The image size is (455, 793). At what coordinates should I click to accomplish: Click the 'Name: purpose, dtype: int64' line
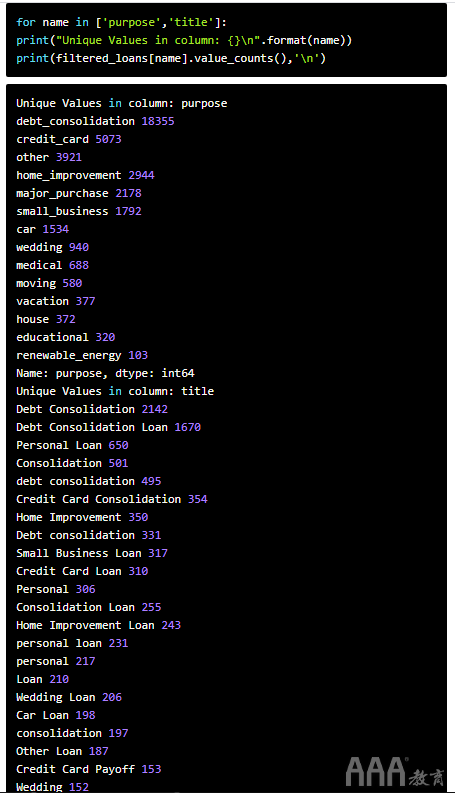pos(105,373)
